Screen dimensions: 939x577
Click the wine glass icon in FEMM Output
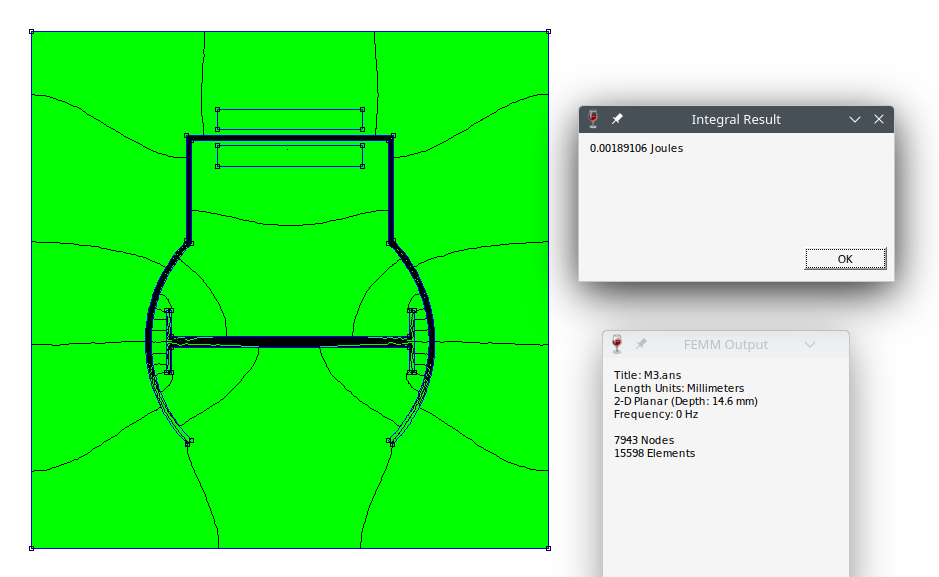point(617,344)
